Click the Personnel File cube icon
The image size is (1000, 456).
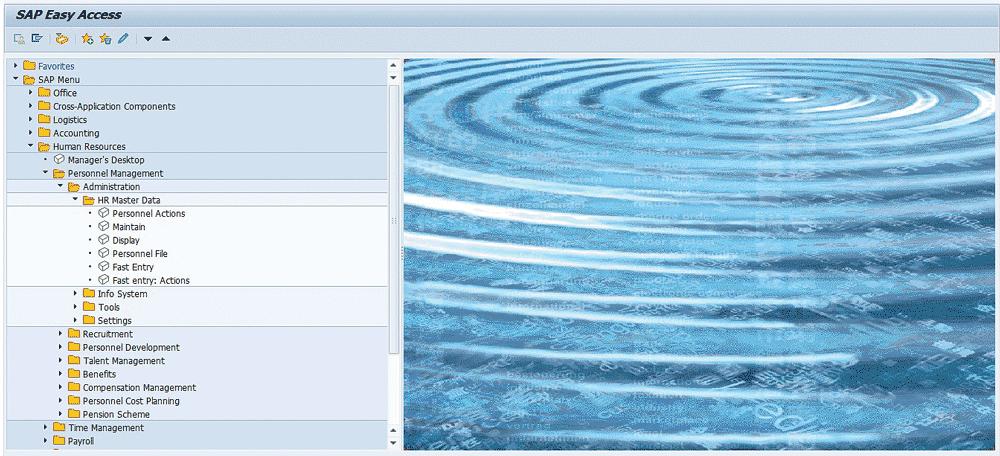coord(104,253)
